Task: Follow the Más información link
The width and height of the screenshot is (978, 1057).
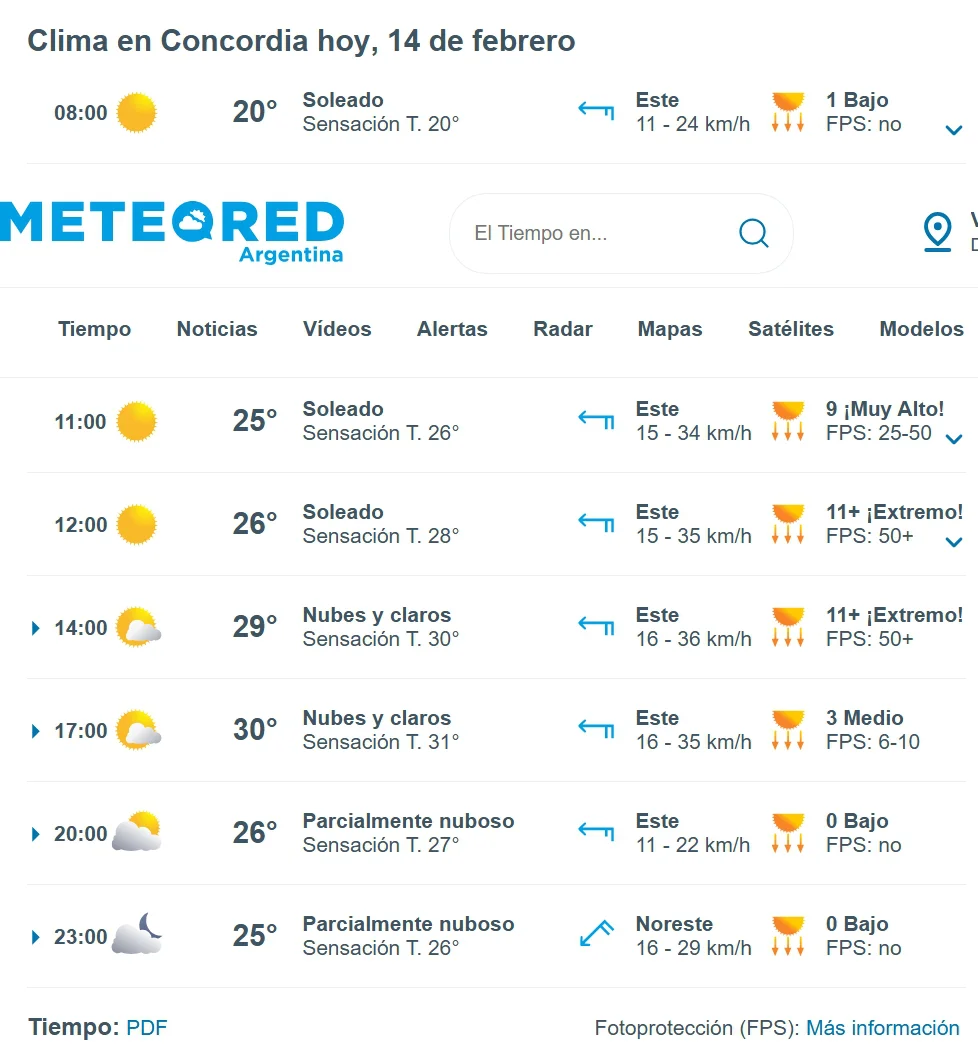Action: click(883, 1027)
